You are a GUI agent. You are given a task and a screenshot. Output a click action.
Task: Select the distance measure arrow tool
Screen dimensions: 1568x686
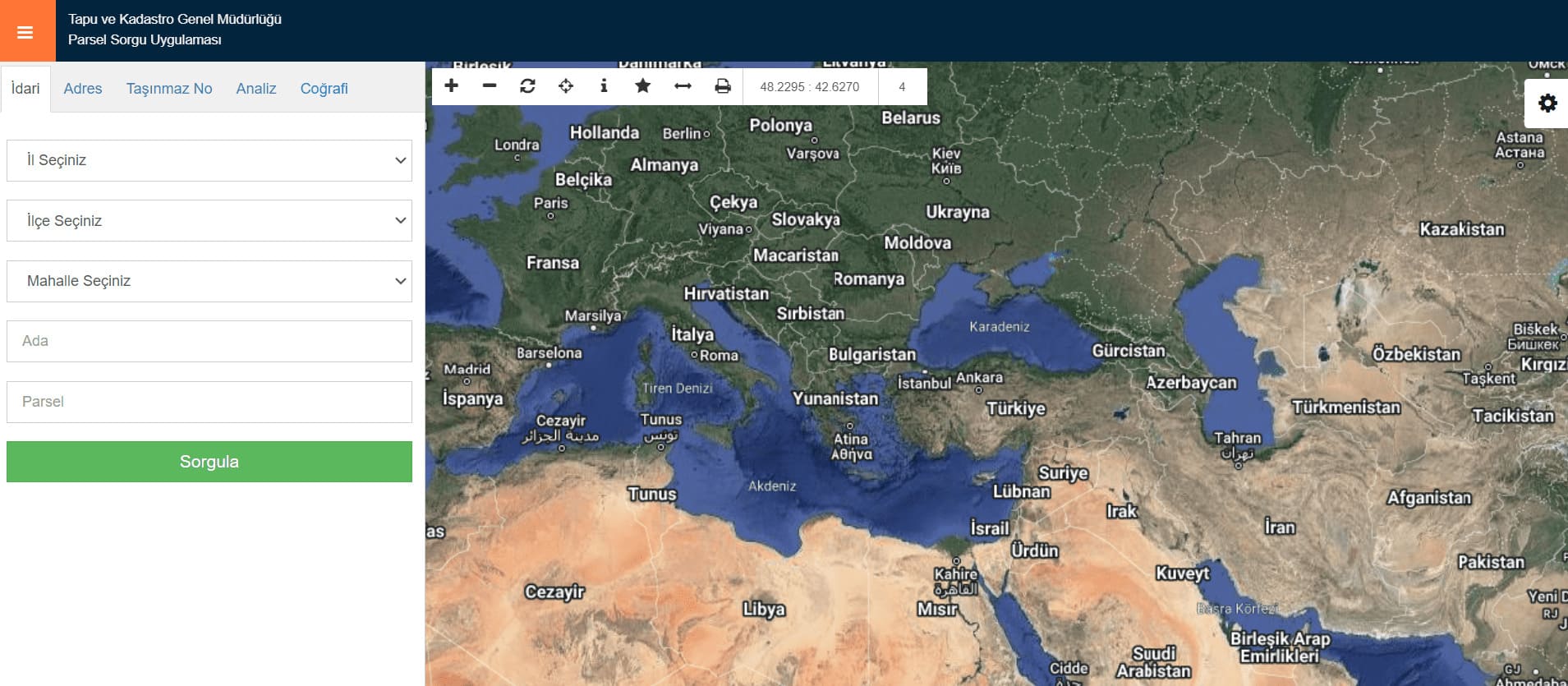pyautogui.click(x=683, y=85)
